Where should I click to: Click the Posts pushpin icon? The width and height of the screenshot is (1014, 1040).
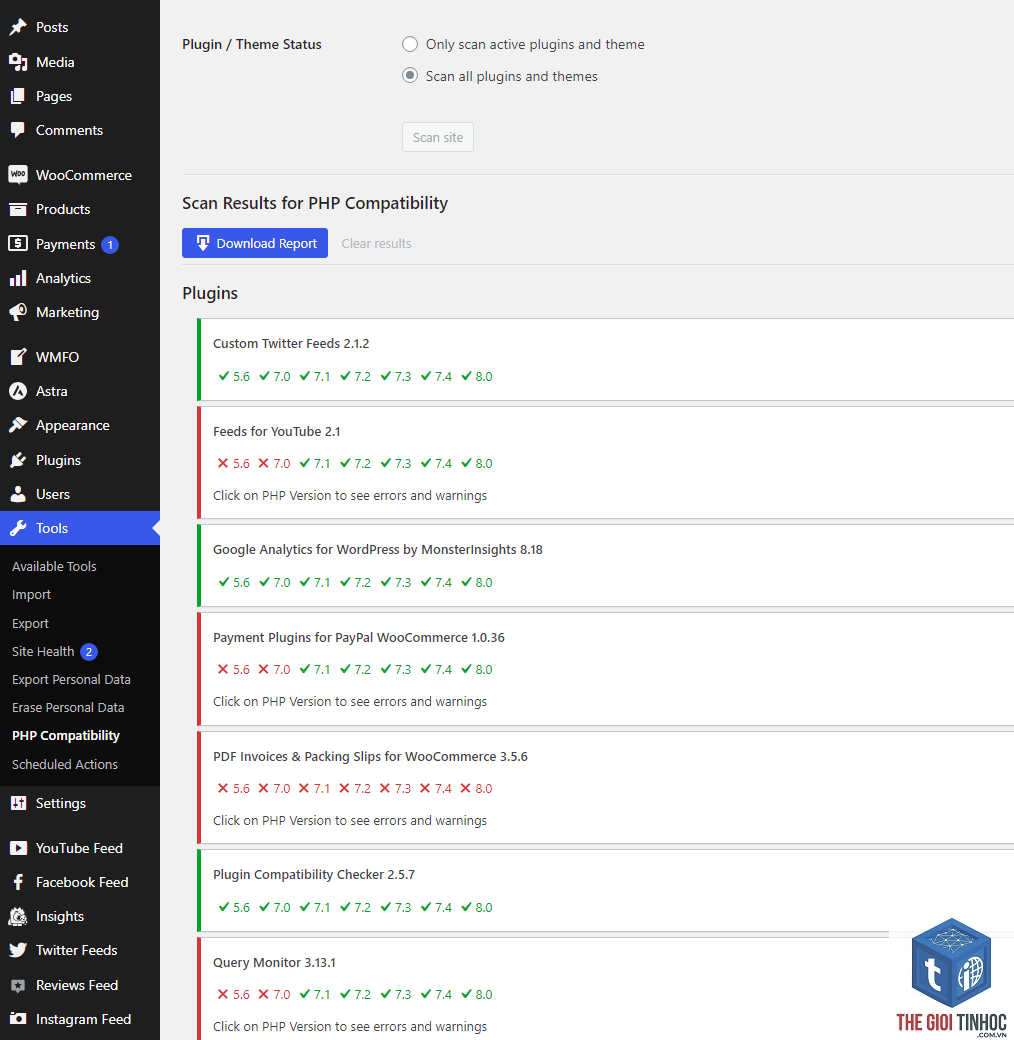pyautogui.click(x=18, y=27)
